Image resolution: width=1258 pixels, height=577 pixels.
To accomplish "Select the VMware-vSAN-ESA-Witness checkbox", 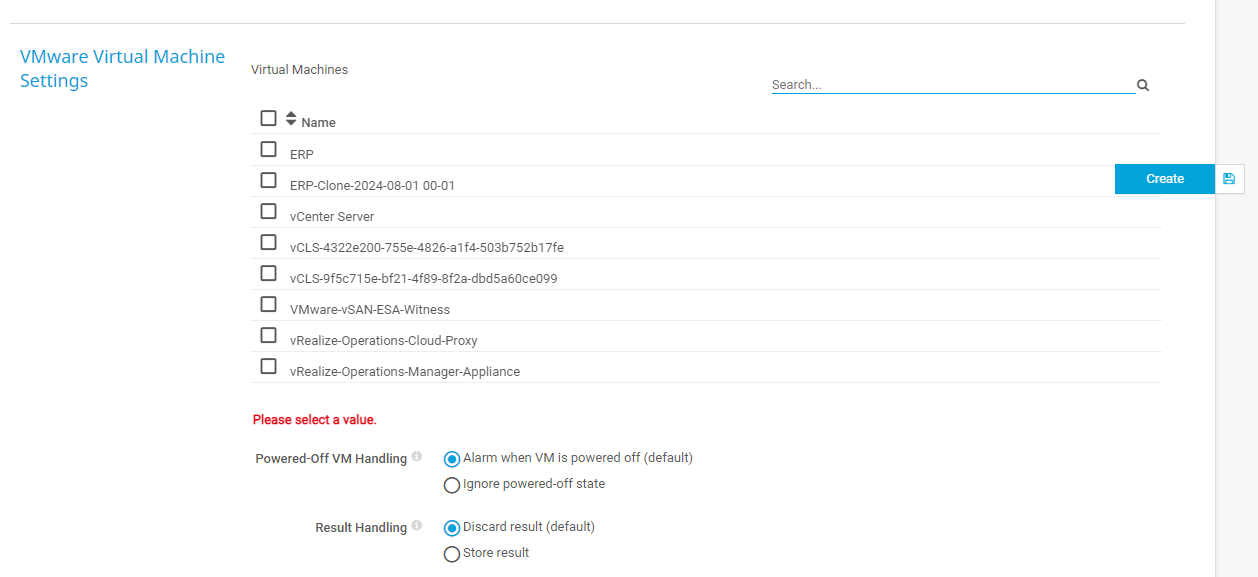I will coord(268,304).
